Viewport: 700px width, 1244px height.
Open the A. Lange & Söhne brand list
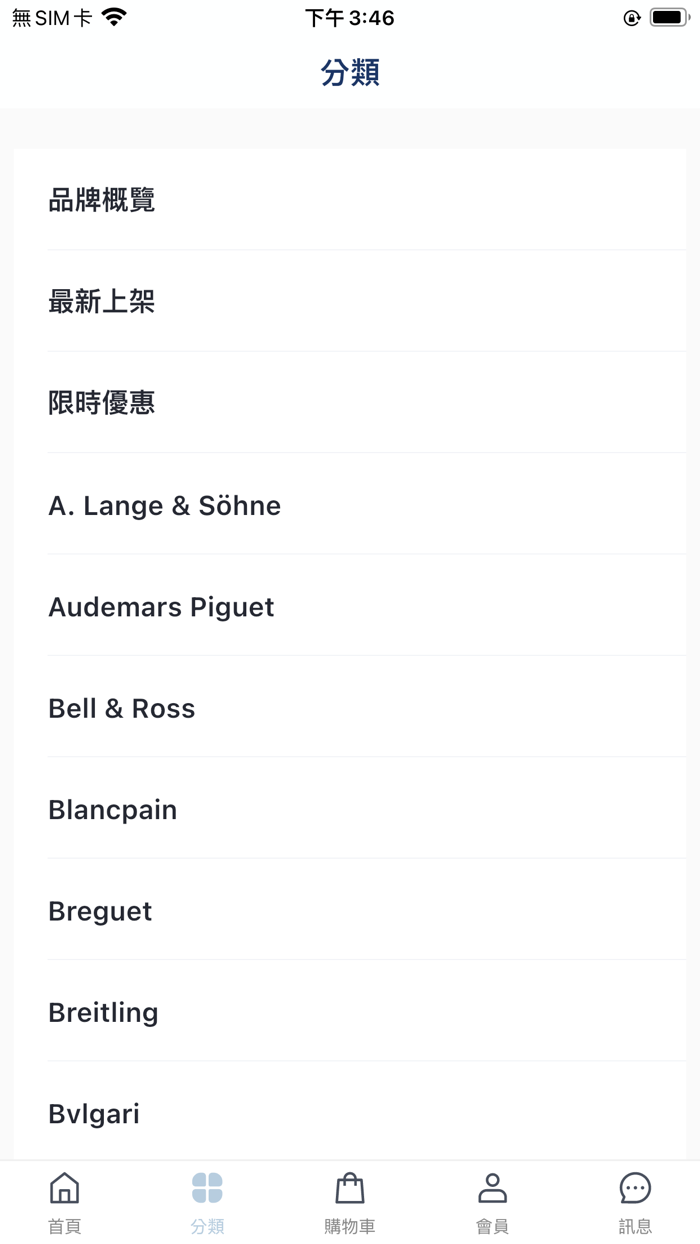tap(350, 505)
